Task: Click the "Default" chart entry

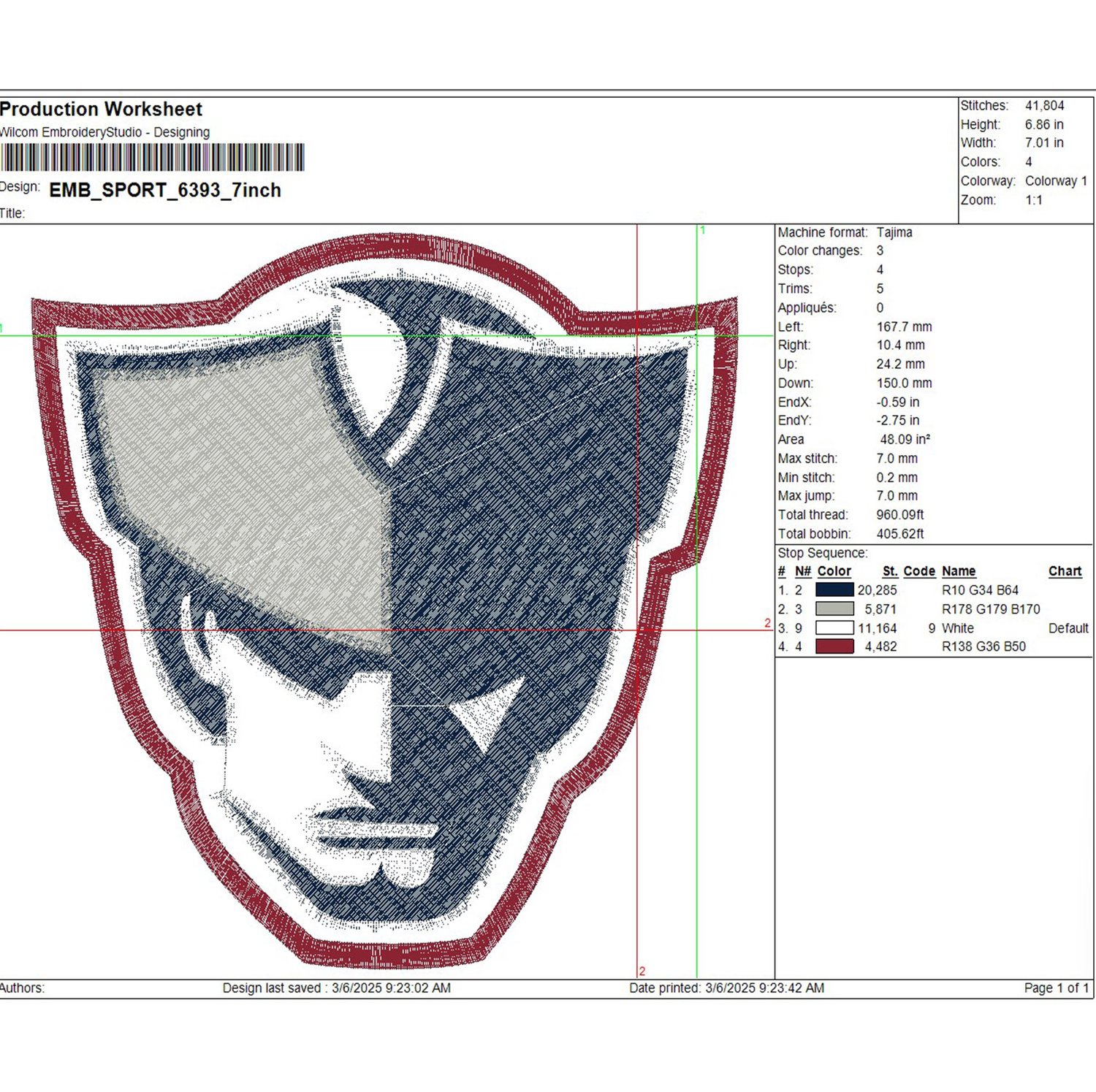Action: click(1068, 628)
